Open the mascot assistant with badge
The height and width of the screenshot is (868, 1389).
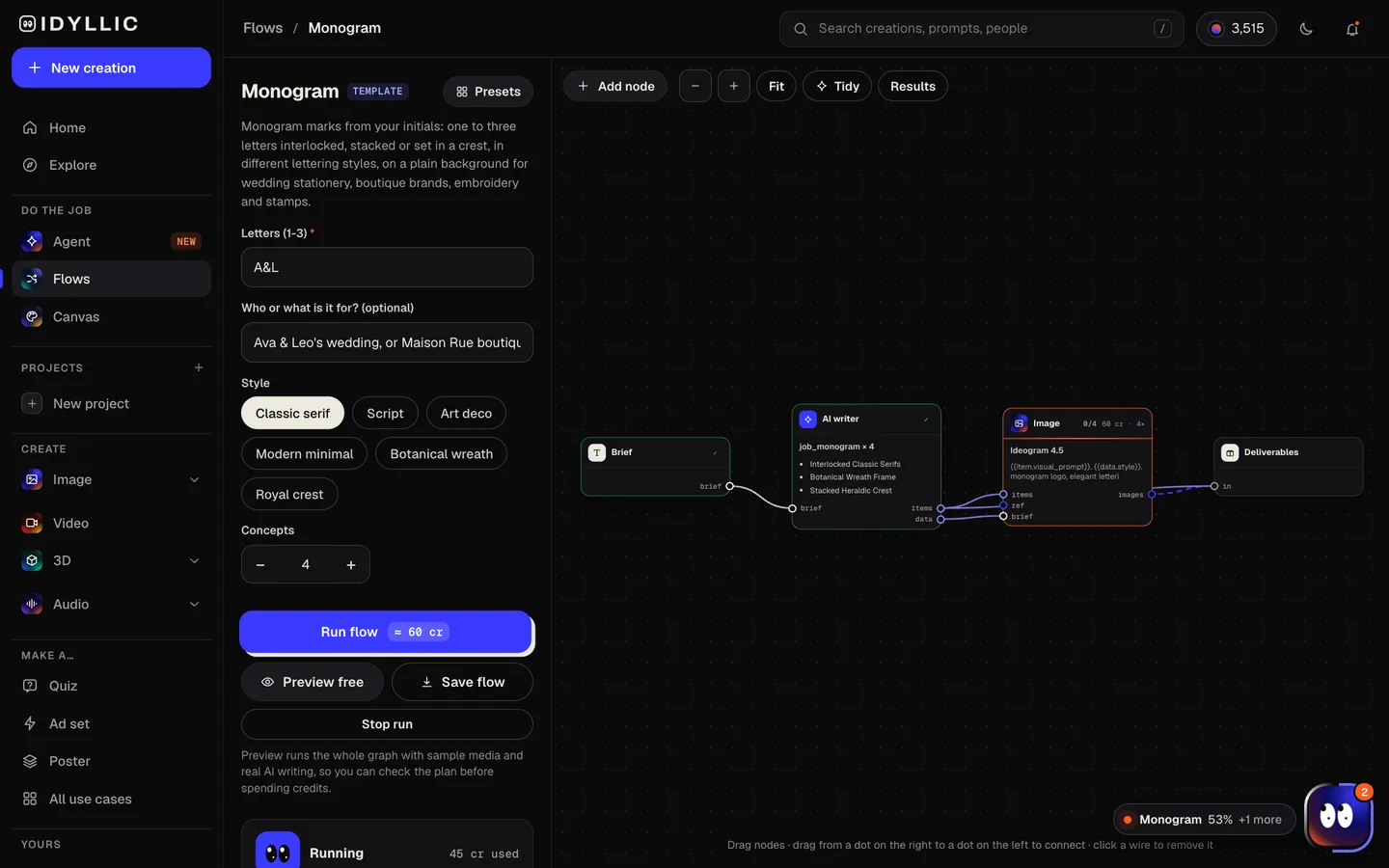1339,817
